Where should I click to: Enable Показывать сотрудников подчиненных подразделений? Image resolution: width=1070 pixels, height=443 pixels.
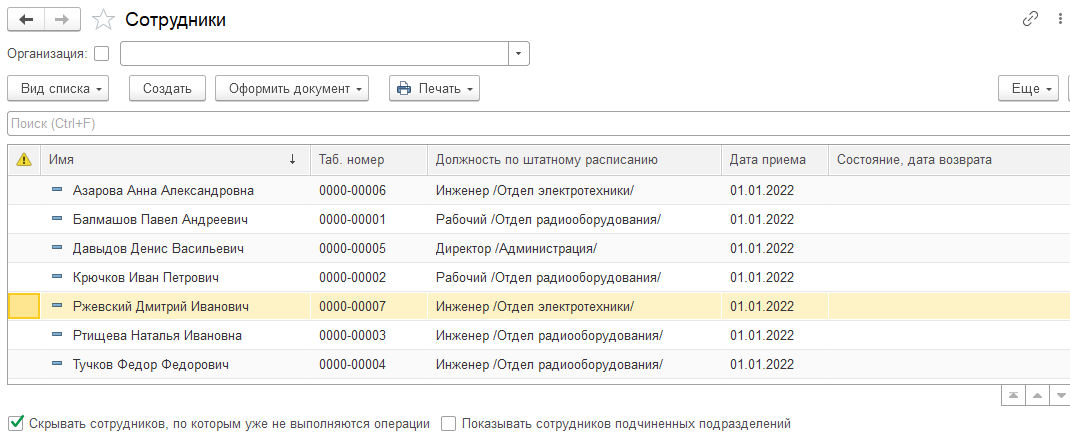pos(449,423)
